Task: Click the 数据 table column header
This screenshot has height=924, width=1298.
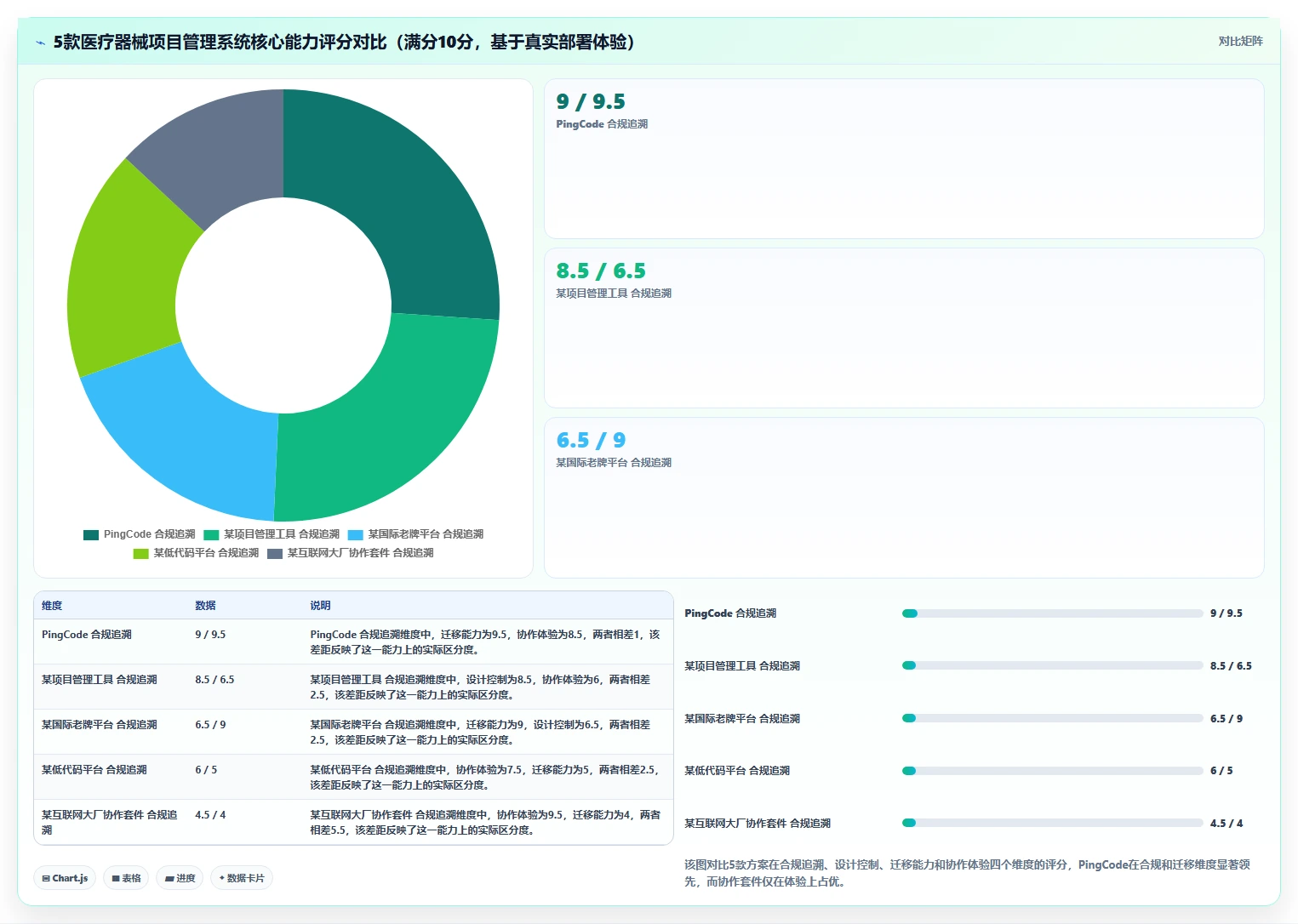Action: click(x=205, y=606)
